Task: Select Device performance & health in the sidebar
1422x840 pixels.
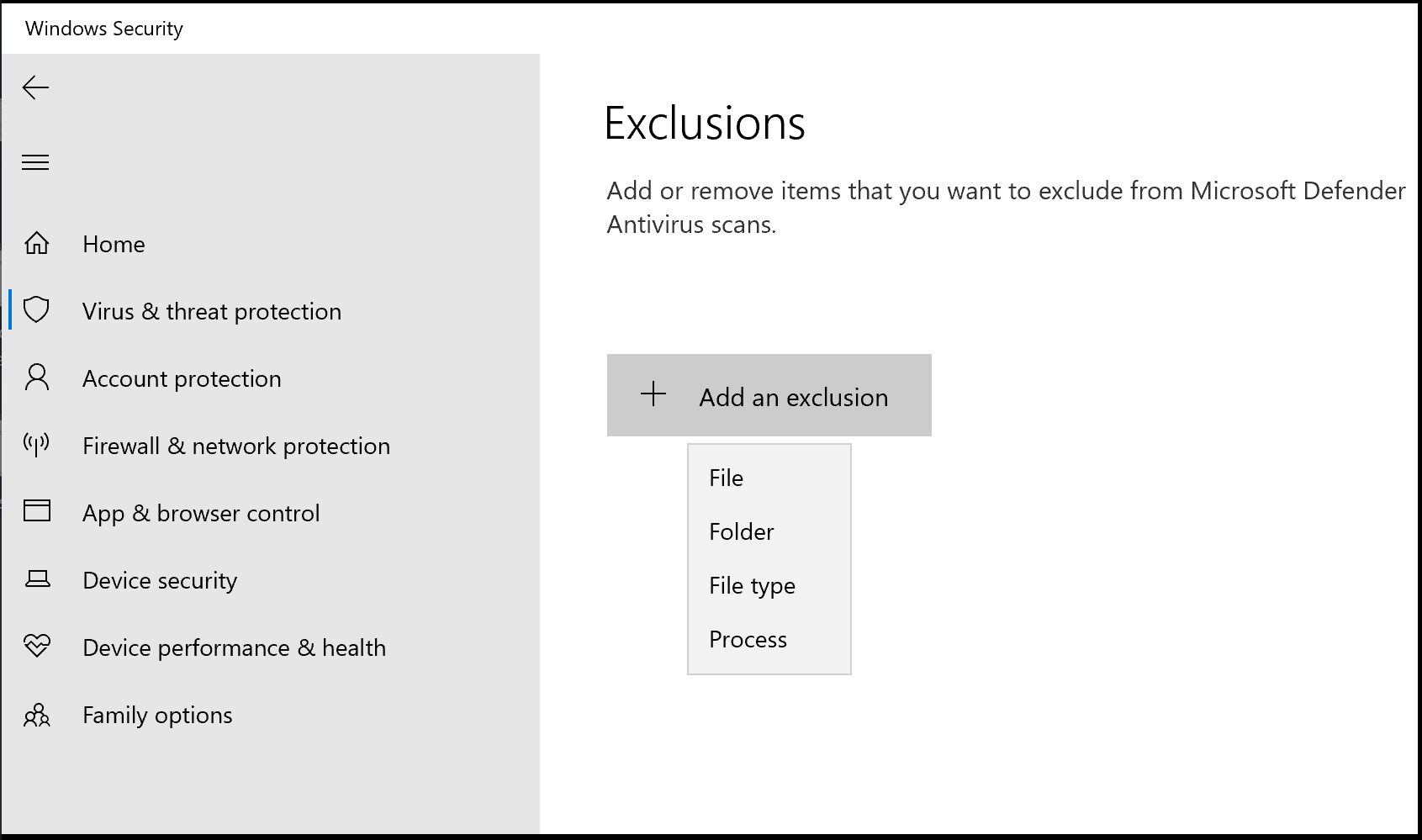Action: point(234,647)
